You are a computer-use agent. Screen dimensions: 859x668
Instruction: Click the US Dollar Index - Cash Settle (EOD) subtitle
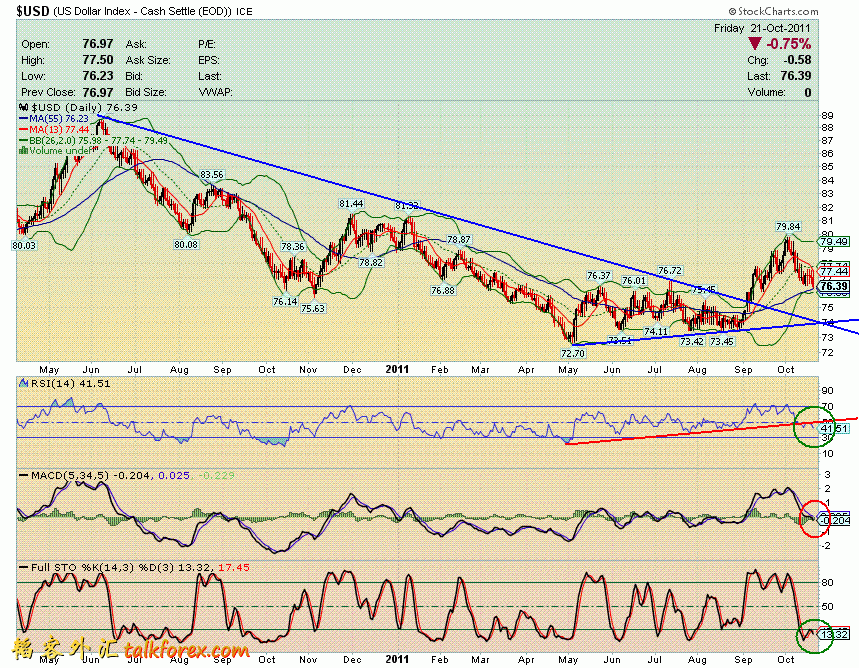click(142, 11)
